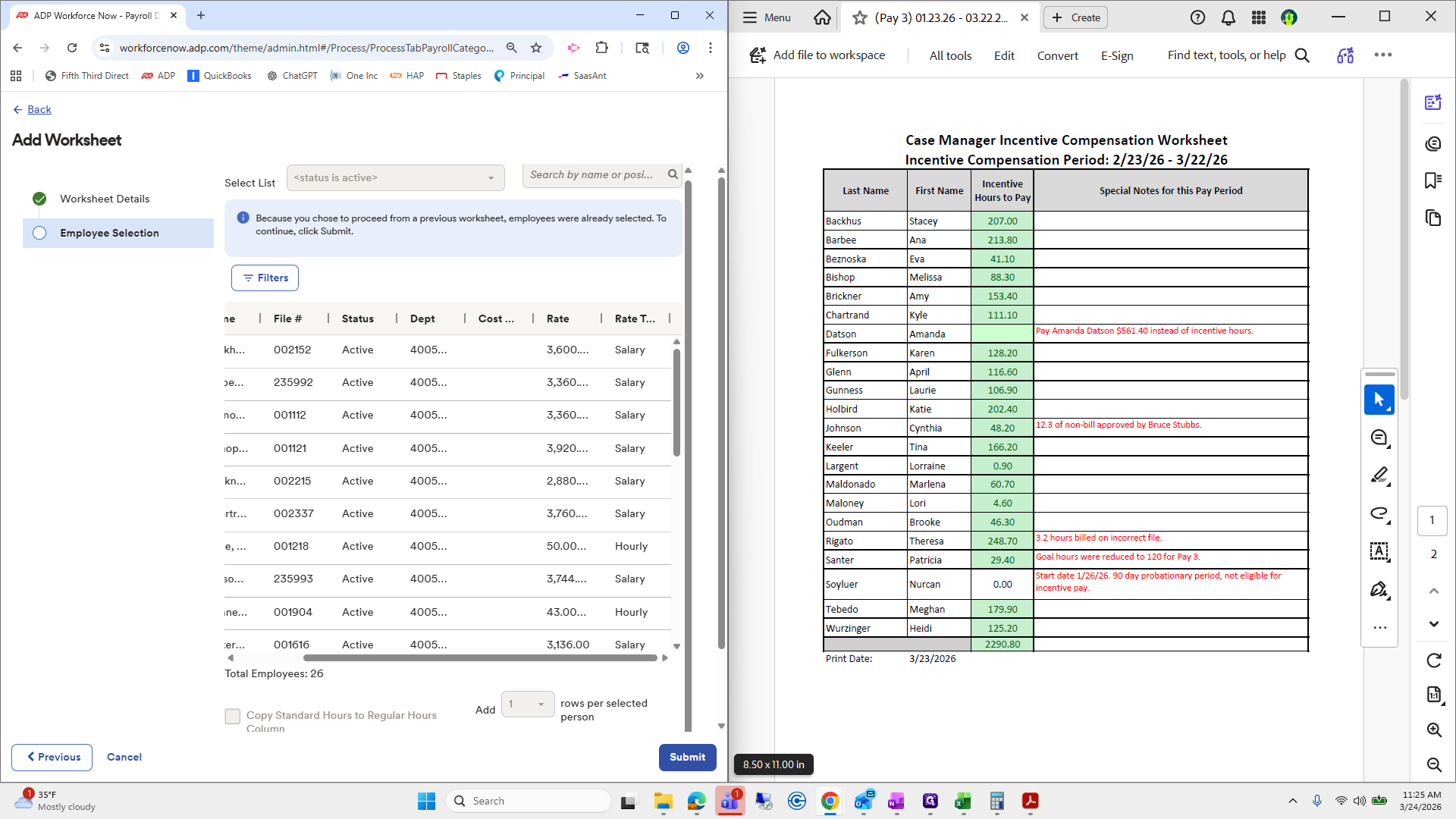The height and width of the screenshot is (819, 1456).
Task: Click the Acrobat home icon
Action: tap(822, 17)
